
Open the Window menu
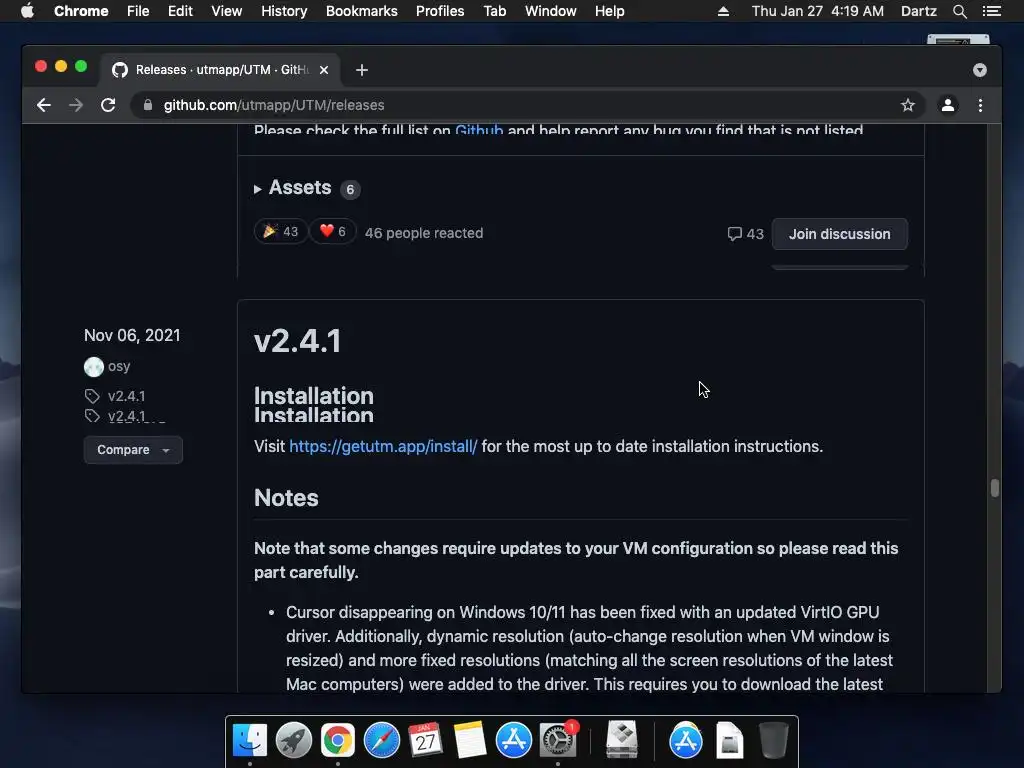(x=551, y=11)
